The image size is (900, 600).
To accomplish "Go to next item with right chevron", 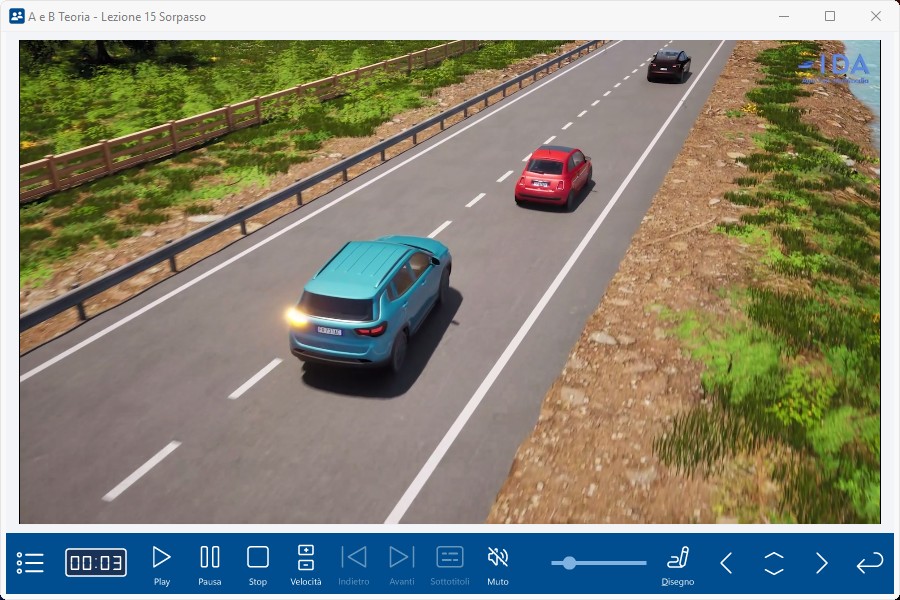I will 822,563.
